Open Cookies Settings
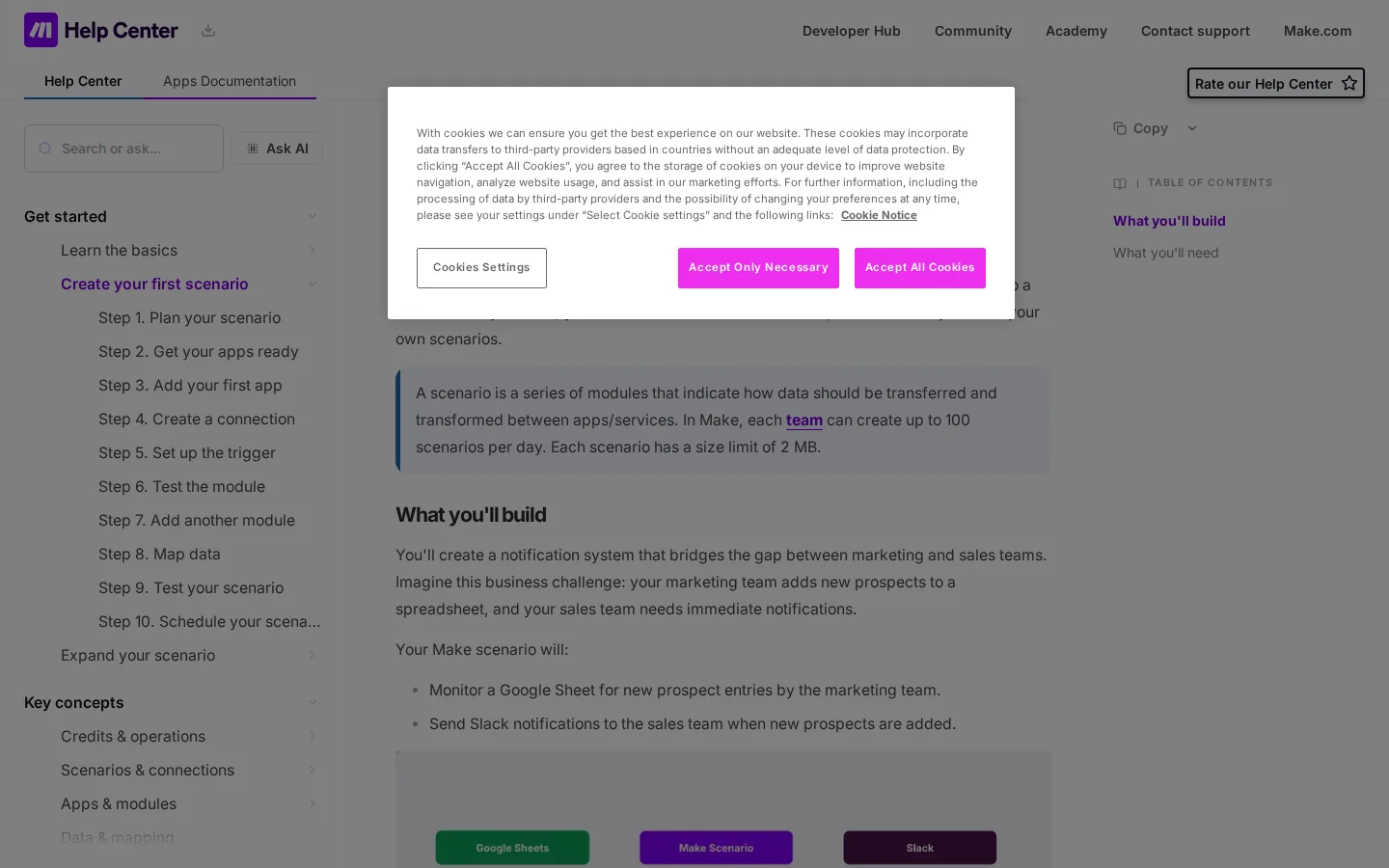 481,268
